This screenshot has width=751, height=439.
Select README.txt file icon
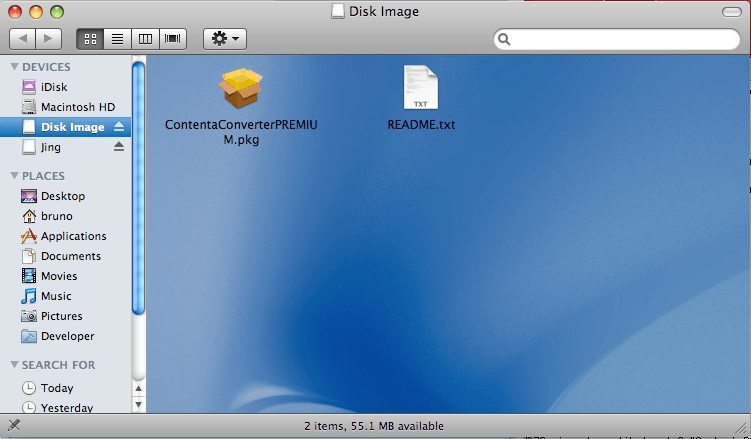[x=421, y=88]
